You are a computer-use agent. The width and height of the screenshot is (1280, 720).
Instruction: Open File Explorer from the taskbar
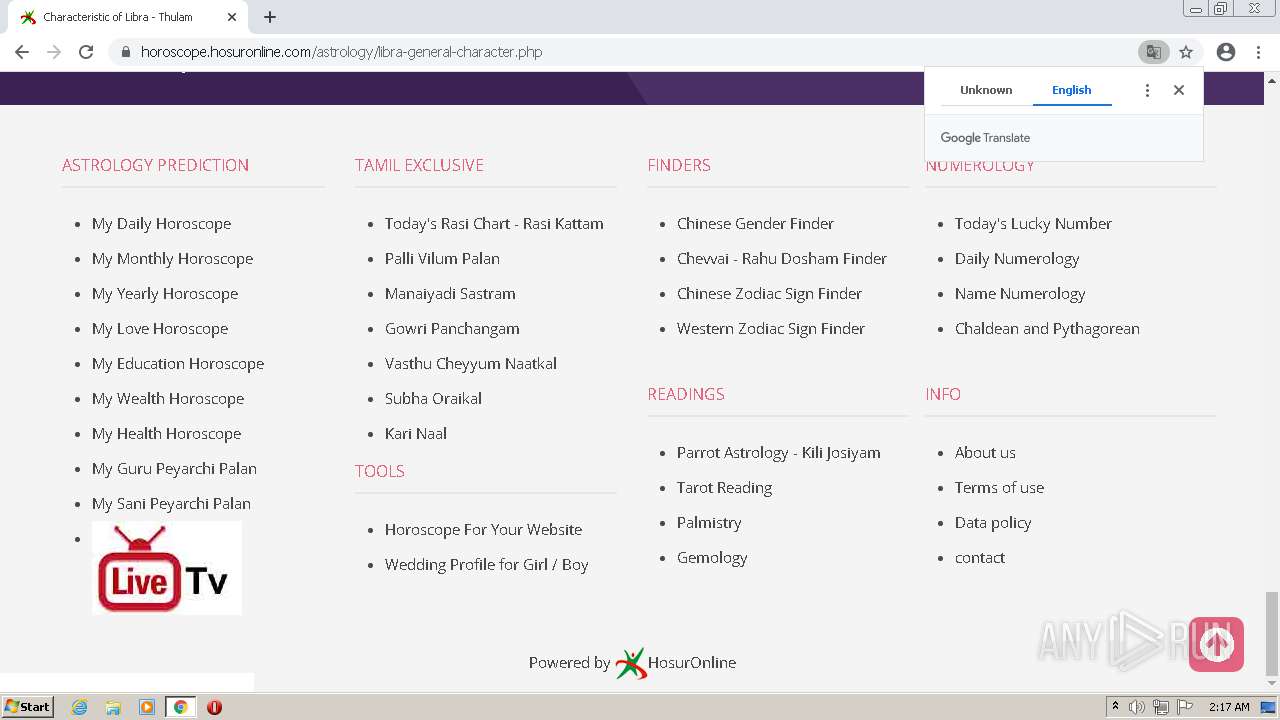pos(113,707)
